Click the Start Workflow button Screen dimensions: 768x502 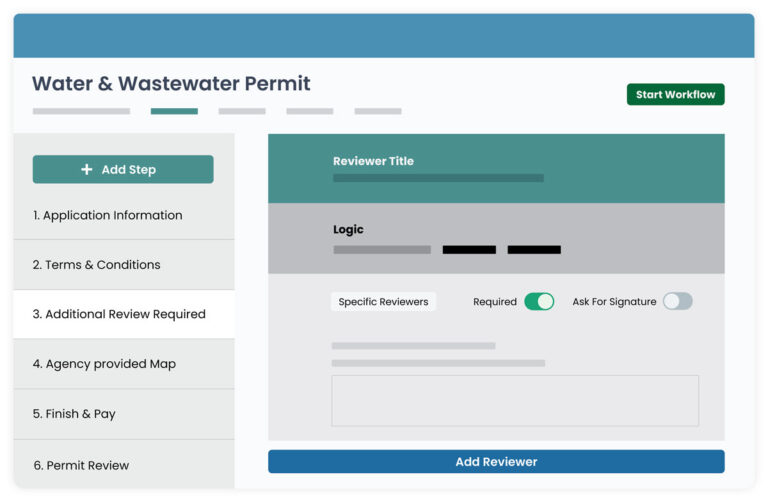tap(675, 95)
